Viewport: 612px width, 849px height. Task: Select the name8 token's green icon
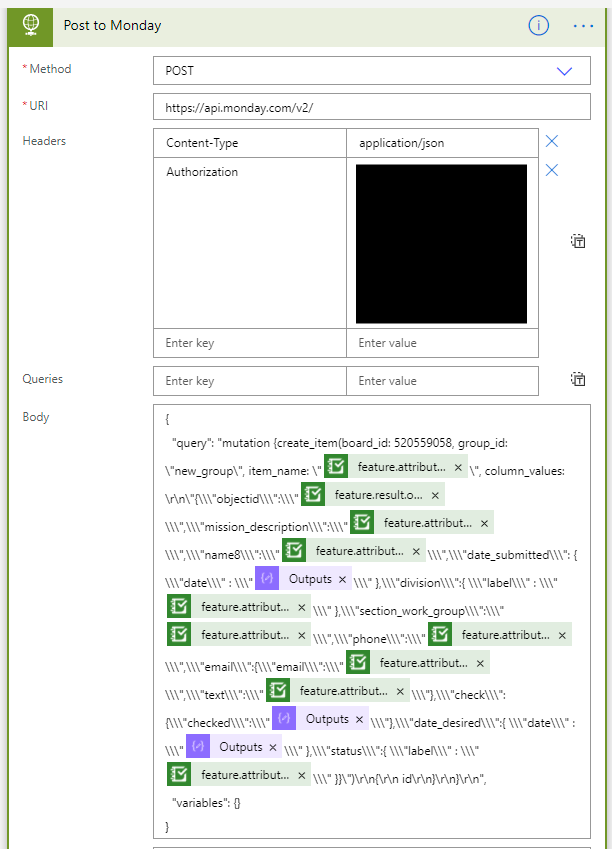294,550
